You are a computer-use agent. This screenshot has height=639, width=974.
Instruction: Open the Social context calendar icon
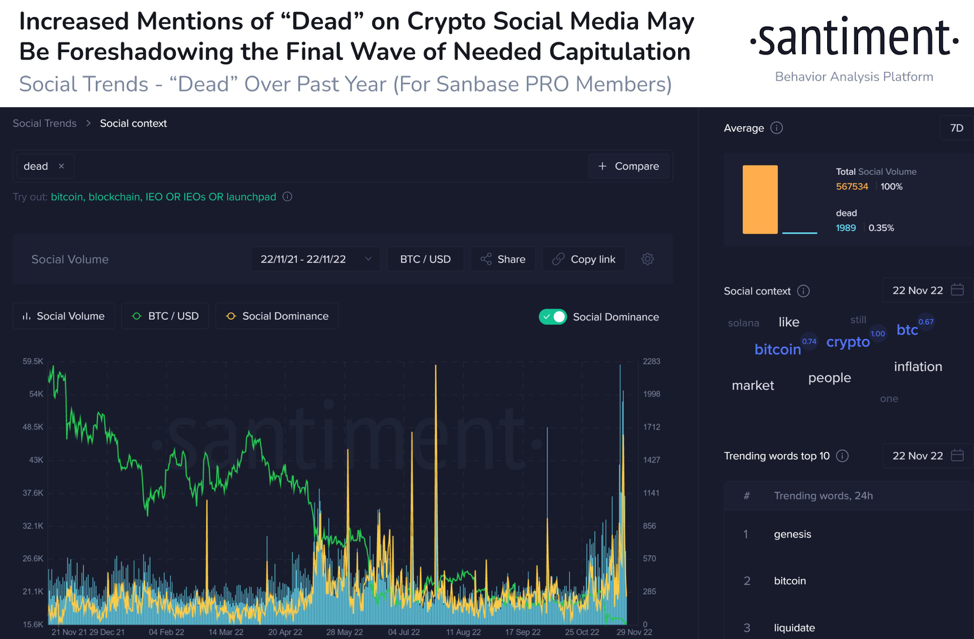(x=957, y=290)
